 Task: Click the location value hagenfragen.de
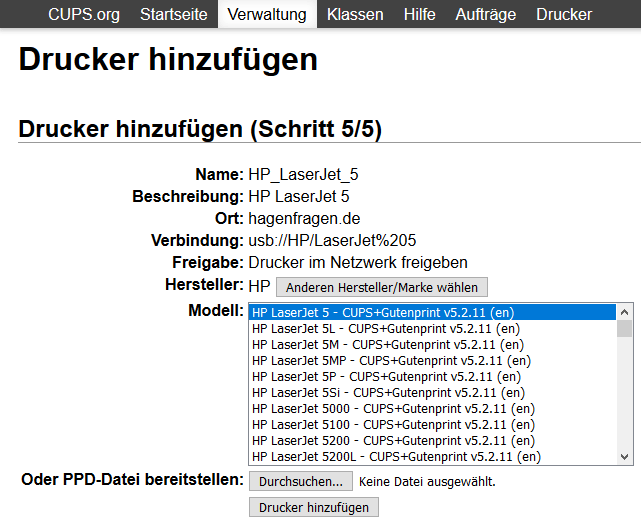(x=304, y=218)
